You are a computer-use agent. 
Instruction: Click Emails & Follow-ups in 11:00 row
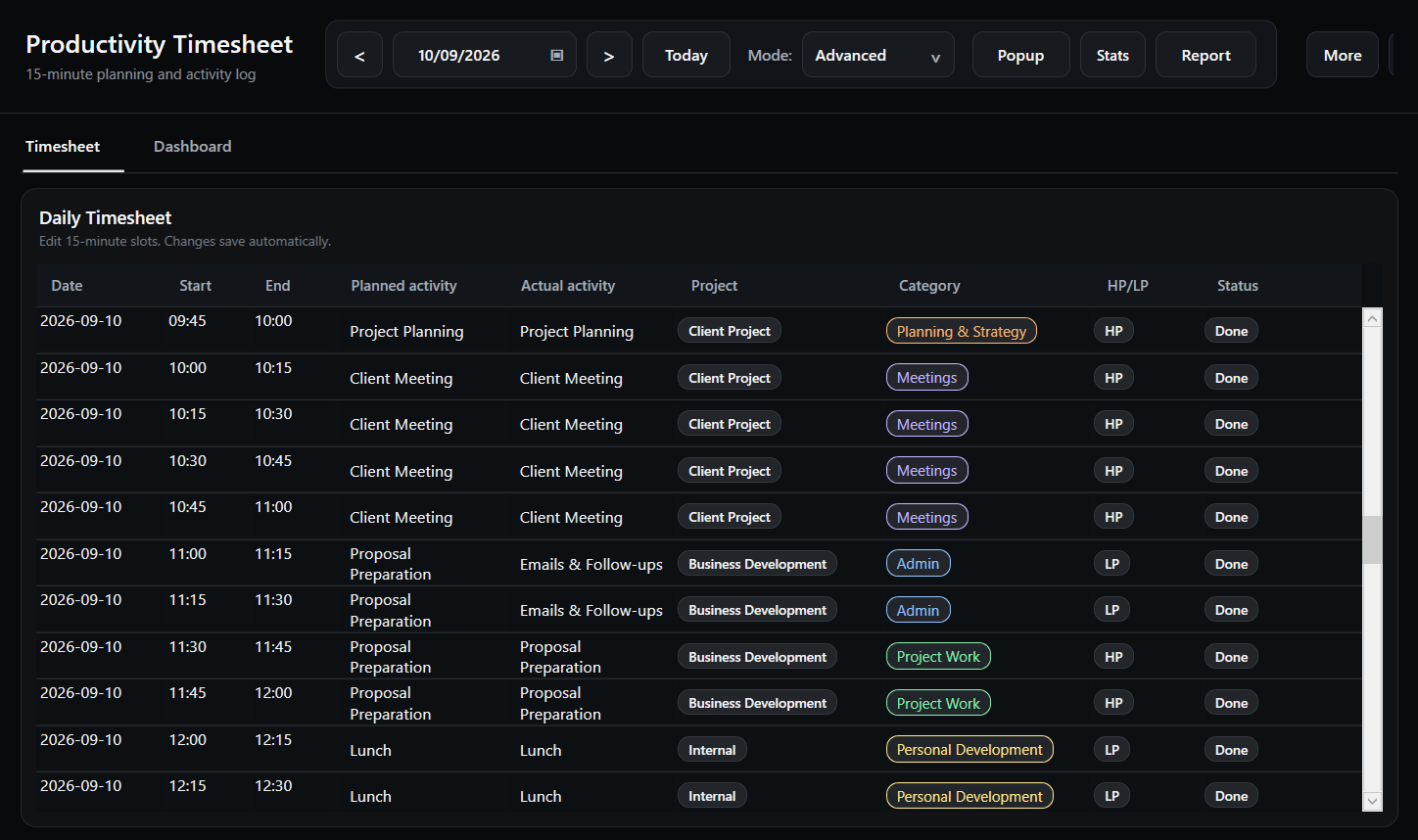point(591,565)
